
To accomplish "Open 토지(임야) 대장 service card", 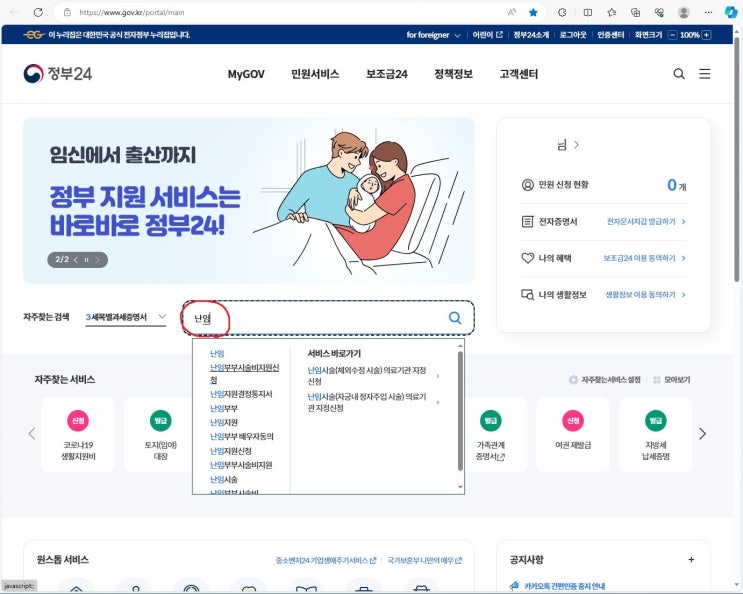I will [160, 434].
